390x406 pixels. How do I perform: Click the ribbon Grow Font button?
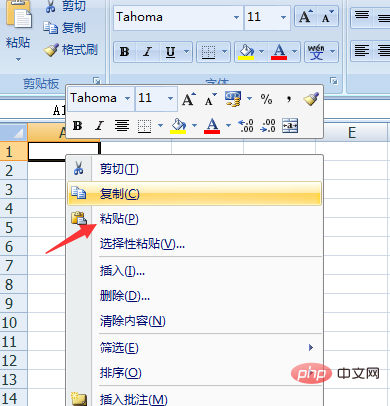point(306,17)
